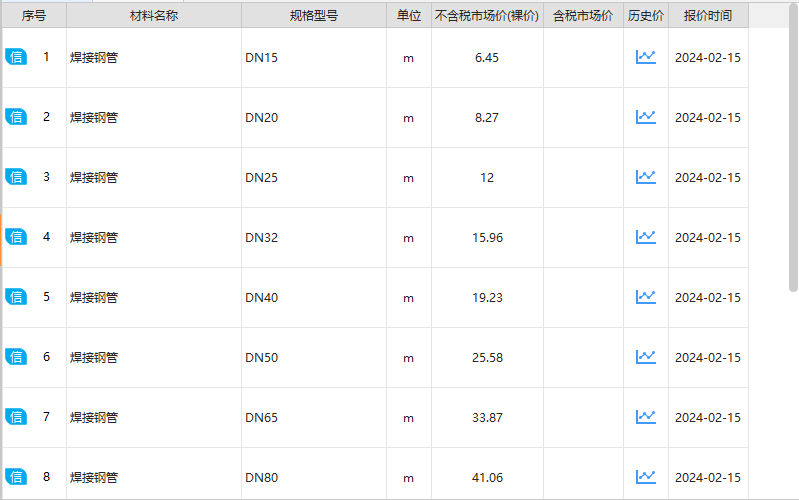Click empty 含税市场价 cell in DN20 row

[583, 118]
